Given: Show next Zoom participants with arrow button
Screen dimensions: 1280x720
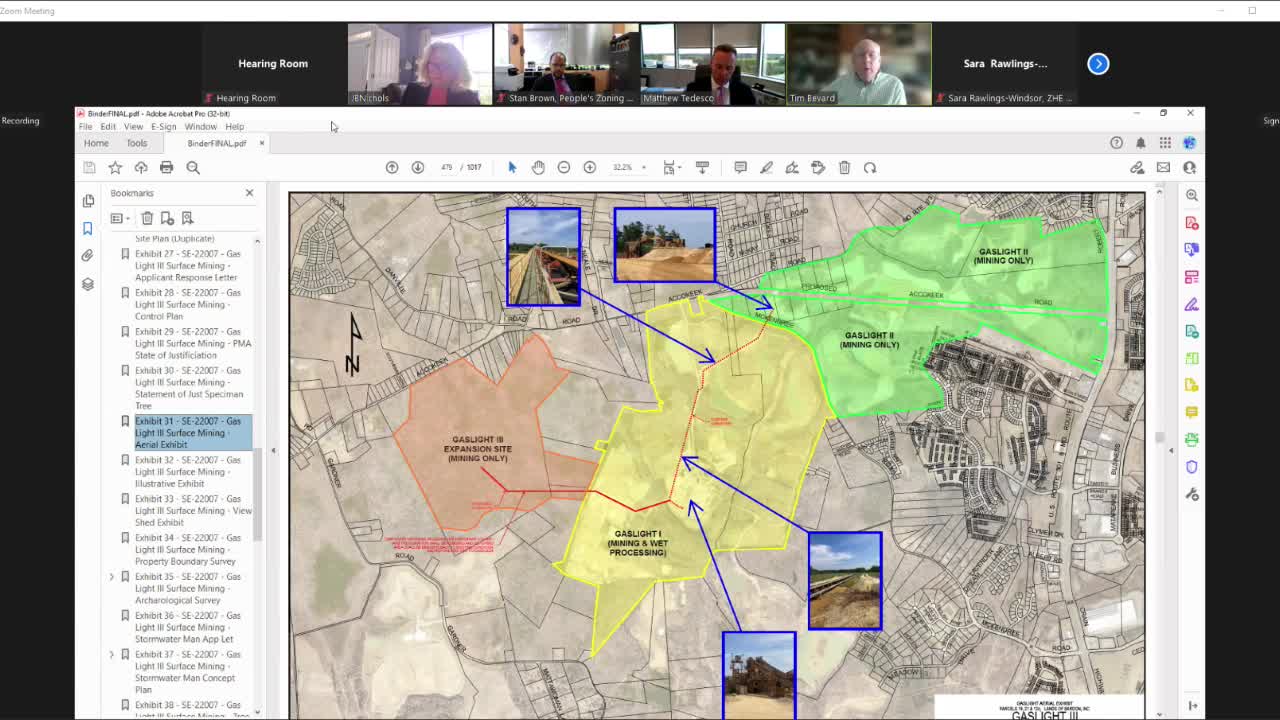Looking at the screenshot, I should tap(1098, 64).
